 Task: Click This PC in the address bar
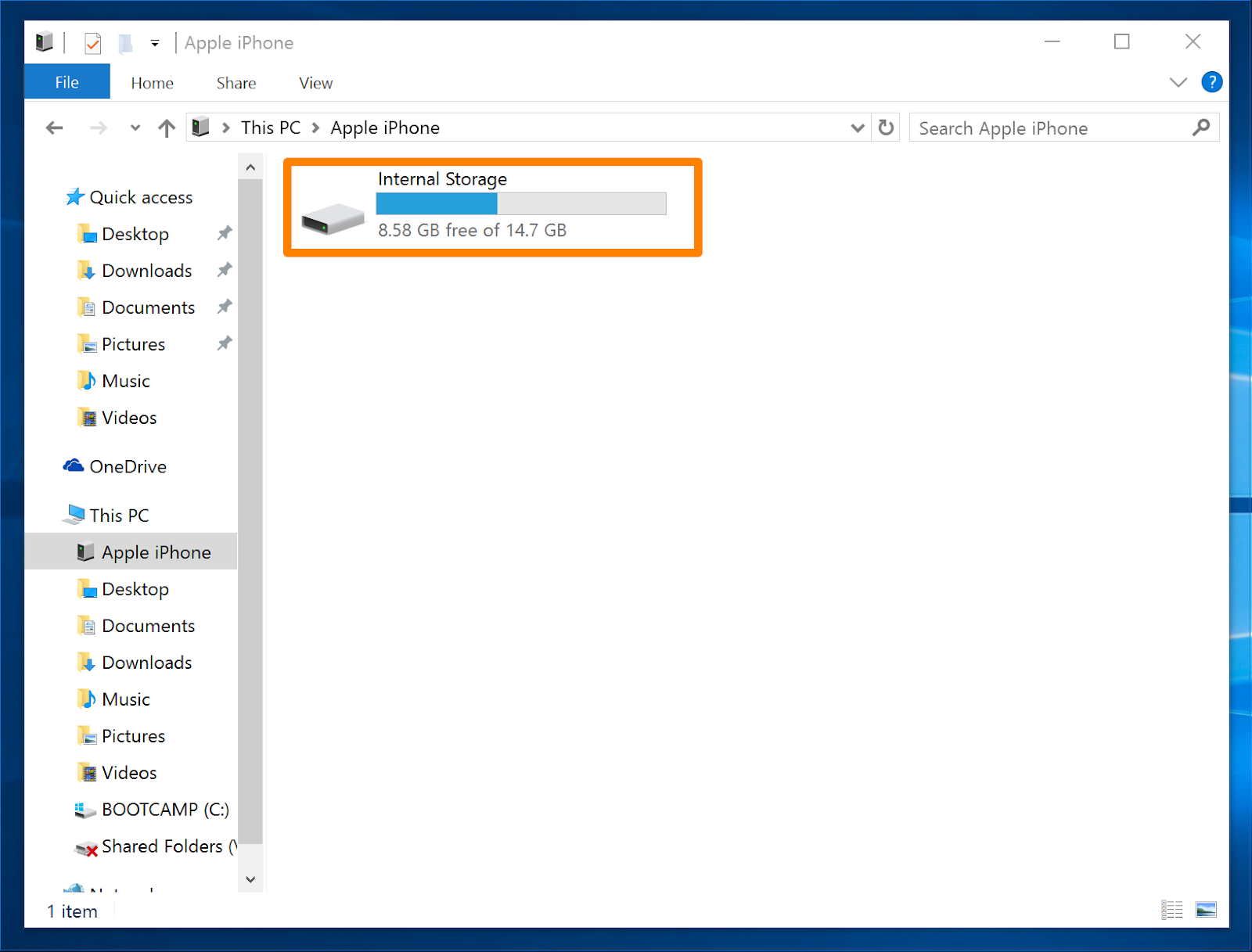click(271, 128)
